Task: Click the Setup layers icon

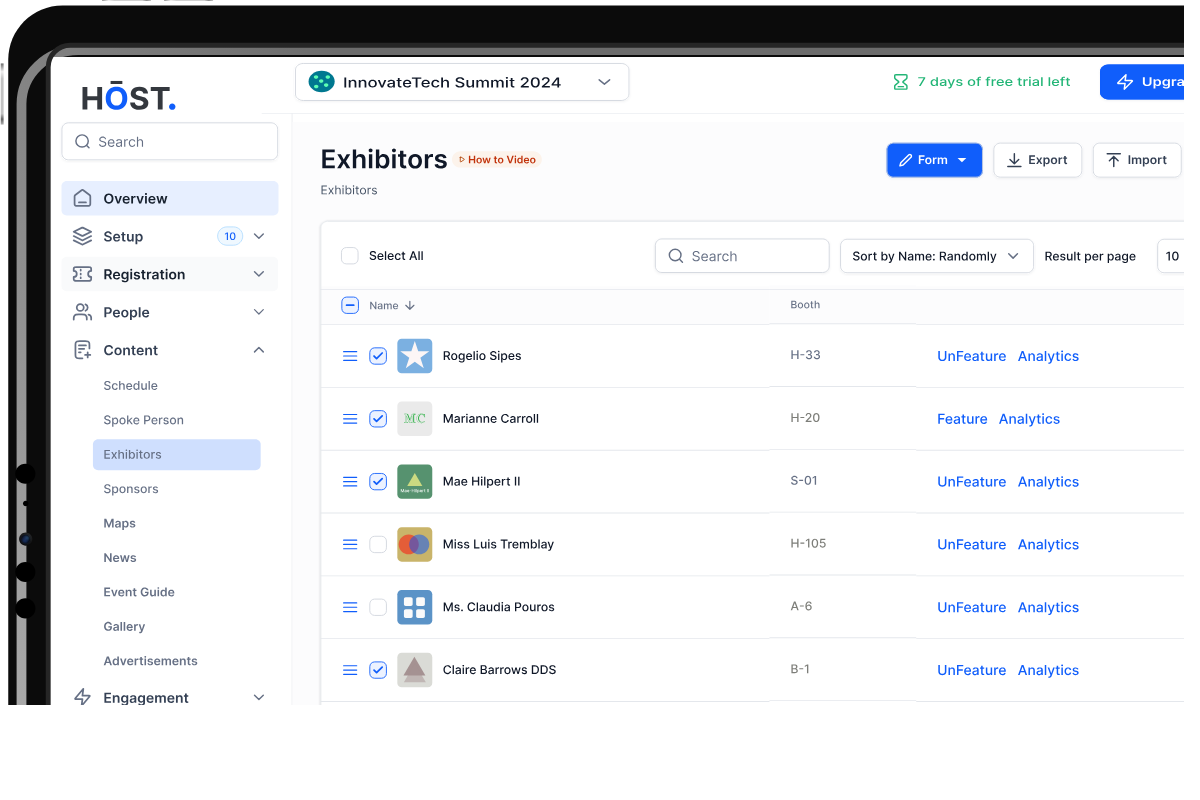Action: (x=83, y=236)
